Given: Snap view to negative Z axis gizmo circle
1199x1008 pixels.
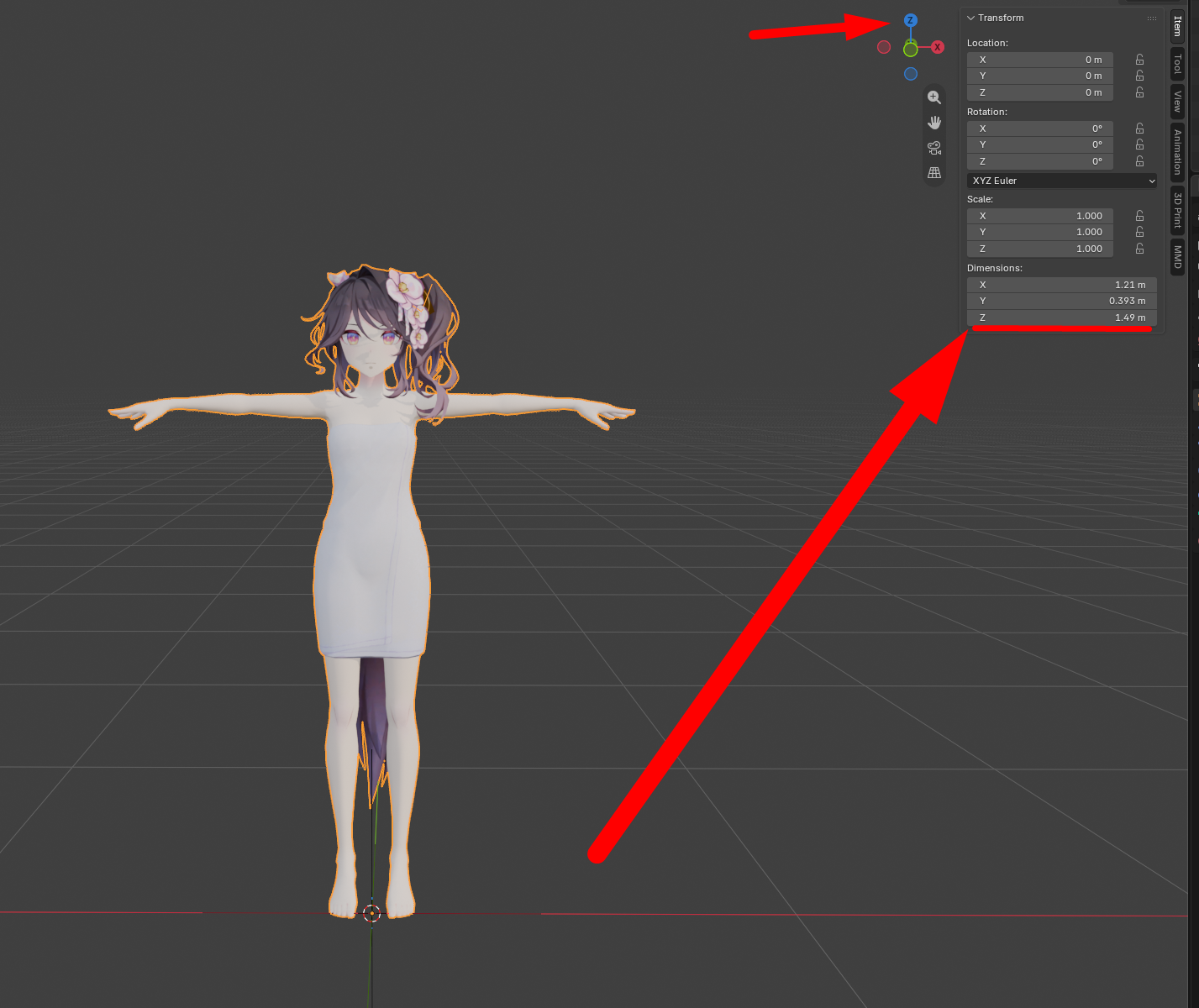Looking at the screenshot, I should (910, 74).
